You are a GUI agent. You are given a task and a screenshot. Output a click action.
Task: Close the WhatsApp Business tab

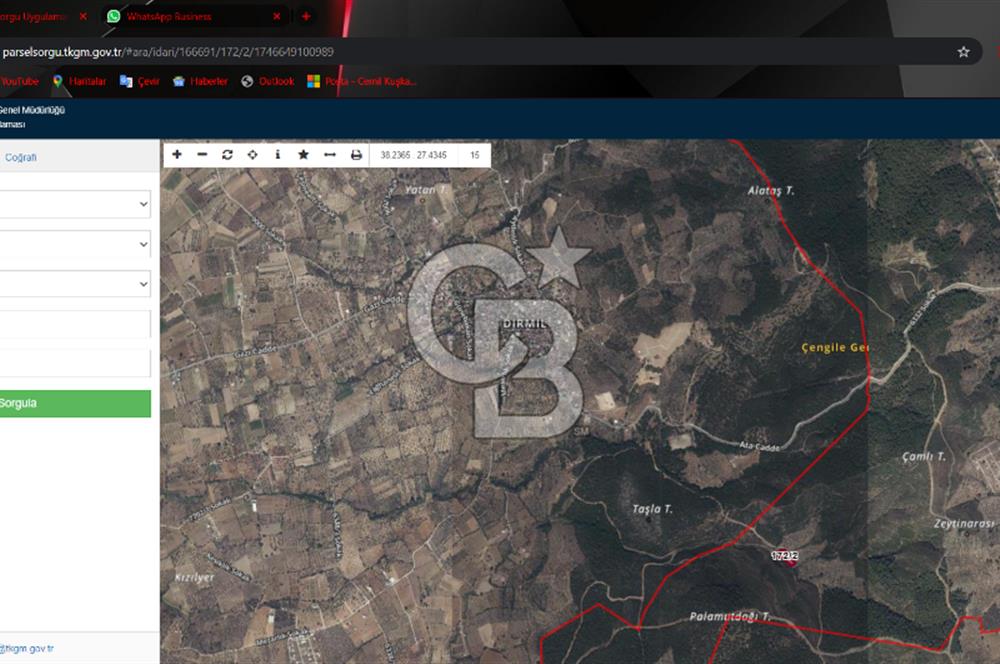(277, 16)
